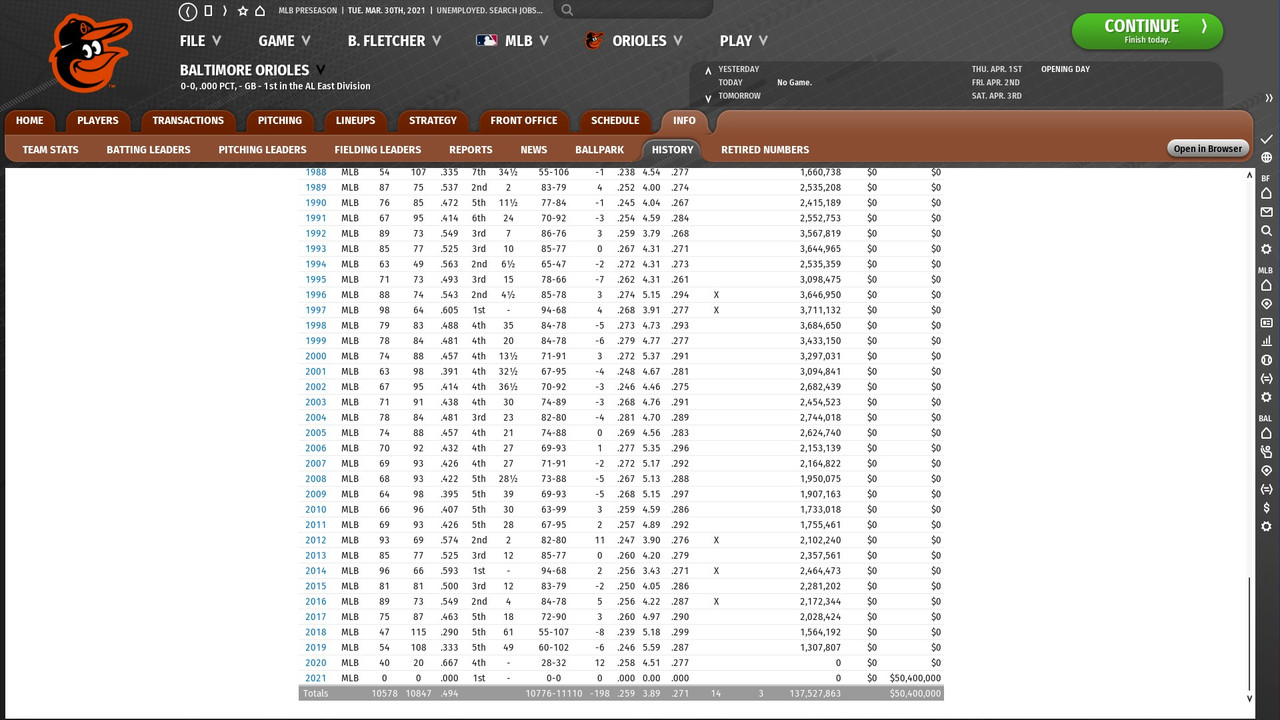Open BF home icon in sidebar

(1266, 194)
